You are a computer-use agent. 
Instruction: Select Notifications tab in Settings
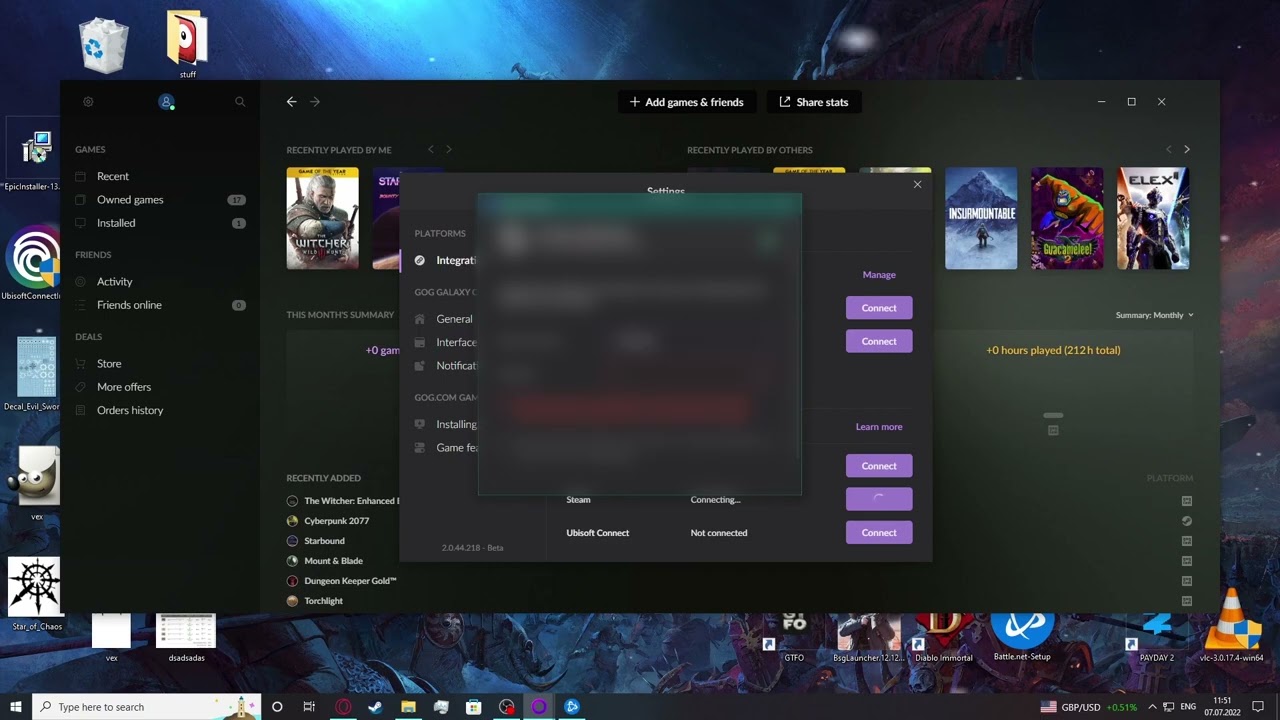(444, 366)
